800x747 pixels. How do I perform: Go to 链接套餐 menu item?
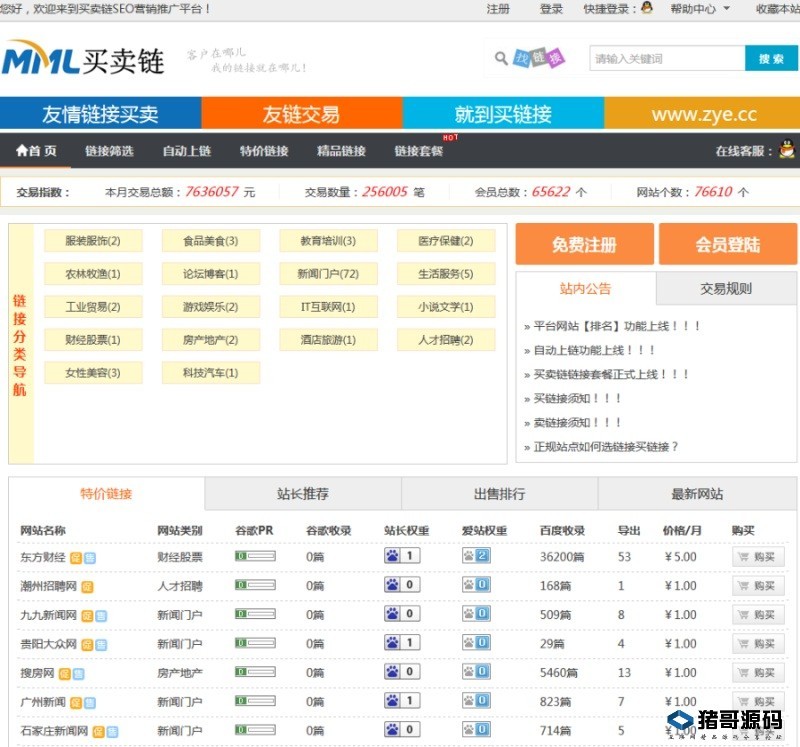[418, 151]
